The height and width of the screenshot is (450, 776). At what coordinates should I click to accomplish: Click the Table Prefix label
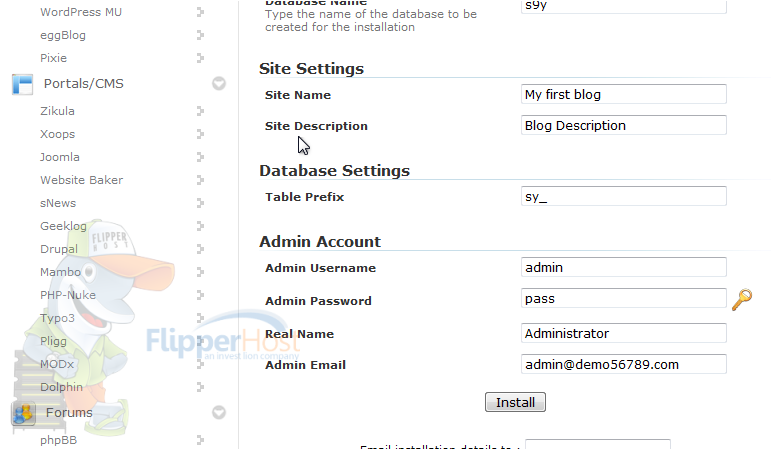tap(304, 197)
